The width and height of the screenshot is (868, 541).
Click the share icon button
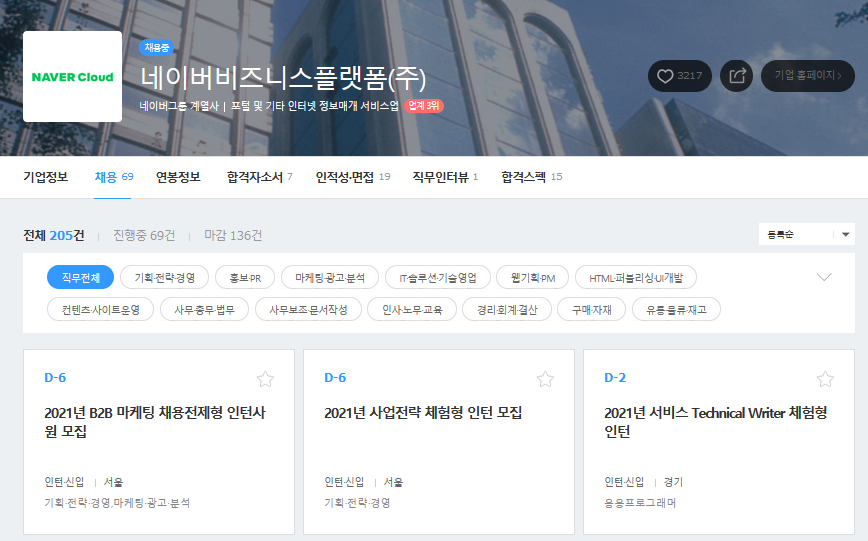click(x=737, y=76)
